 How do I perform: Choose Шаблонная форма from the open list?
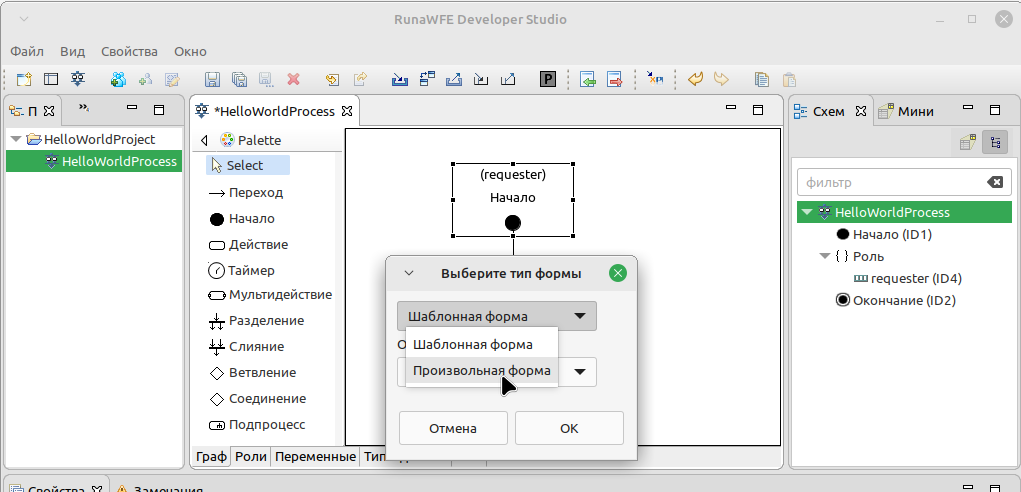tap(482, 344)
